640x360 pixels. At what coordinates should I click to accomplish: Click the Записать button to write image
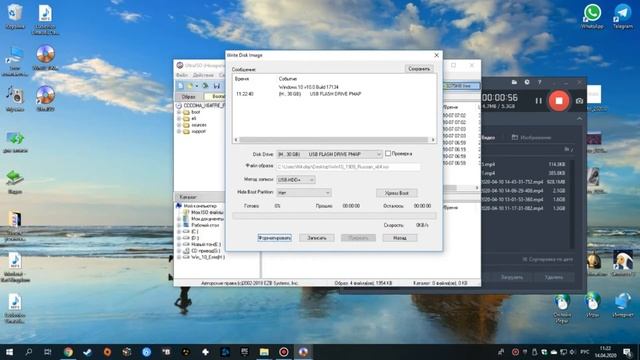(x=317, y=238)
